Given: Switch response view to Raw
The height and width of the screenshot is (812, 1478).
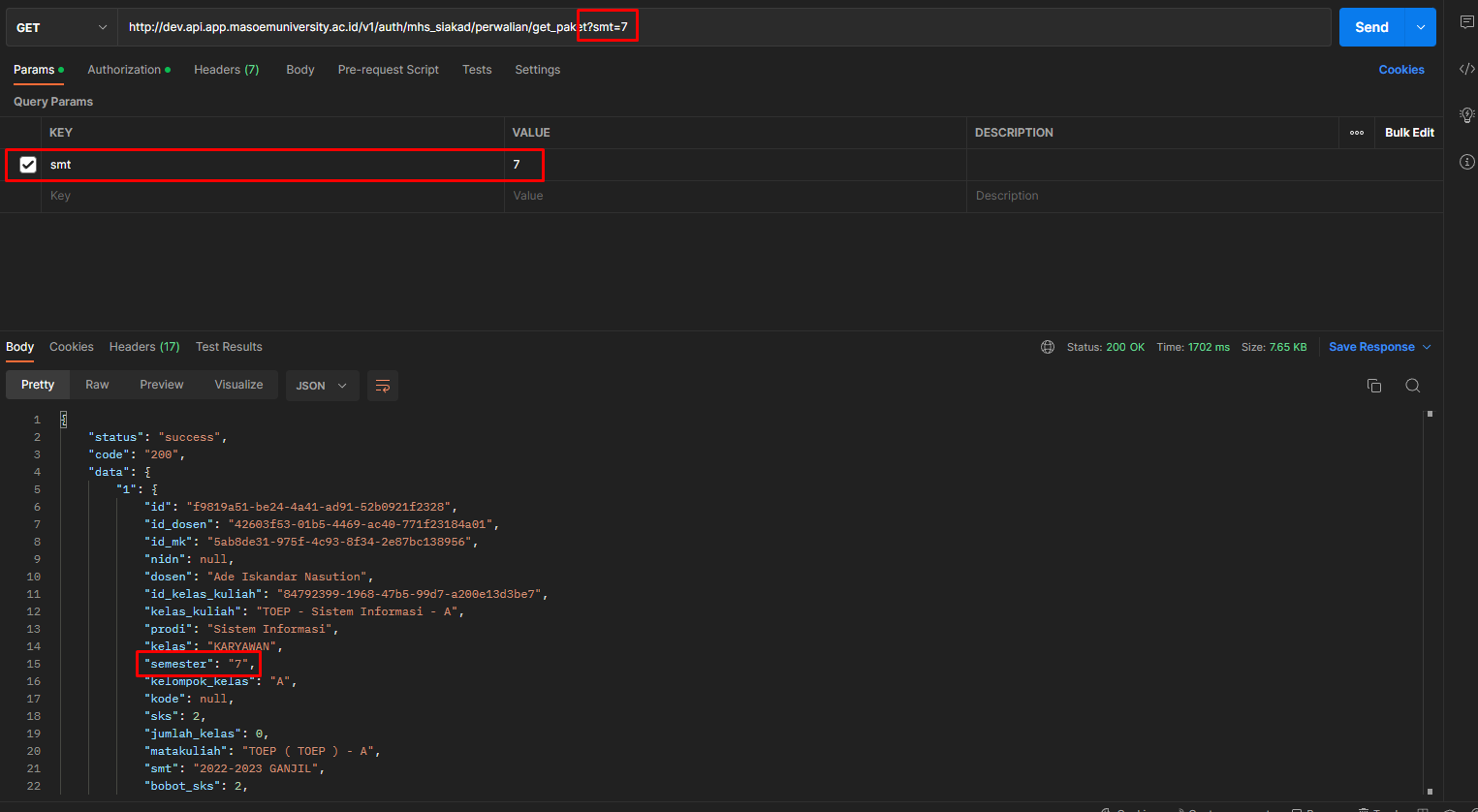Looking at the screenshot, I should 97,385.
